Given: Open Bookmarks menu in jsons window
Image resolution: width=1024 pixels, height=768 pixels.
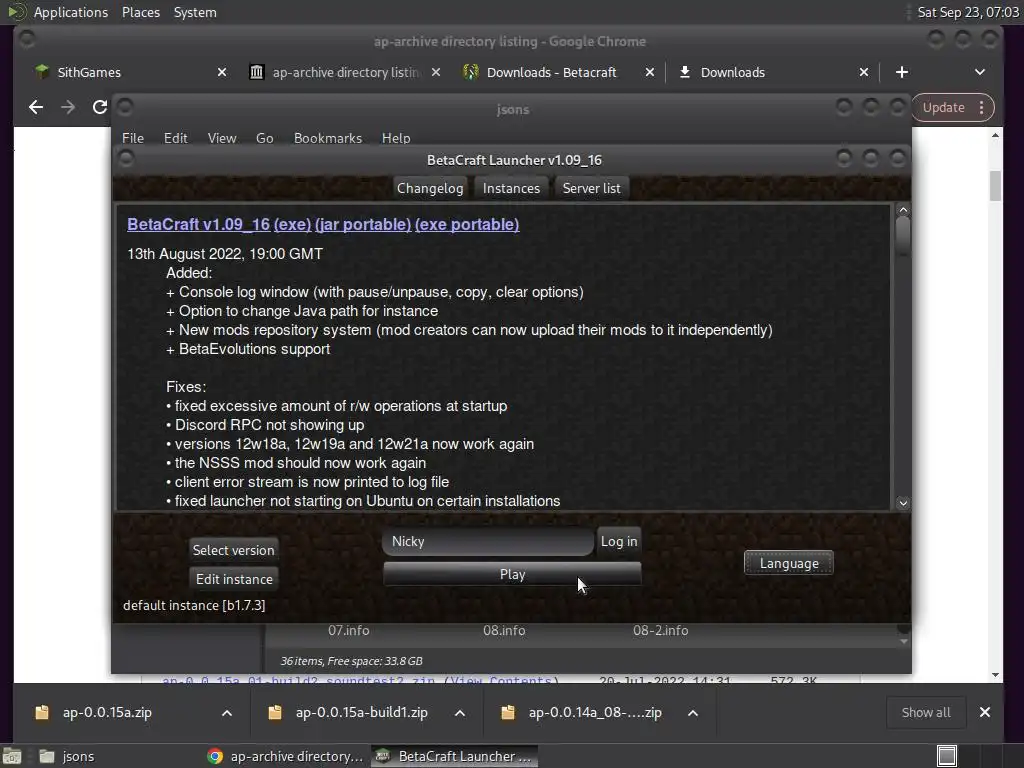Looking at the screenshot, I should [x=328, y=138].
